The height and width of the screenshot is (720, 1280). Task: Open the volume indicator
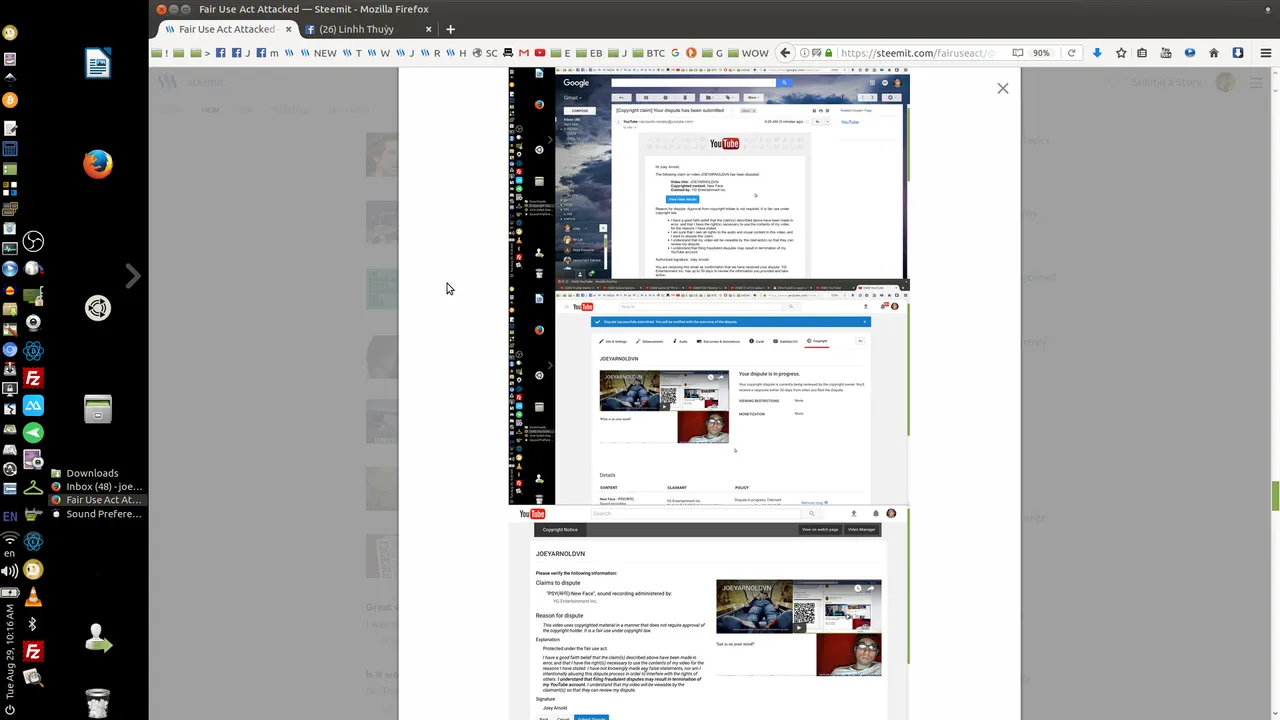point(10,571)
